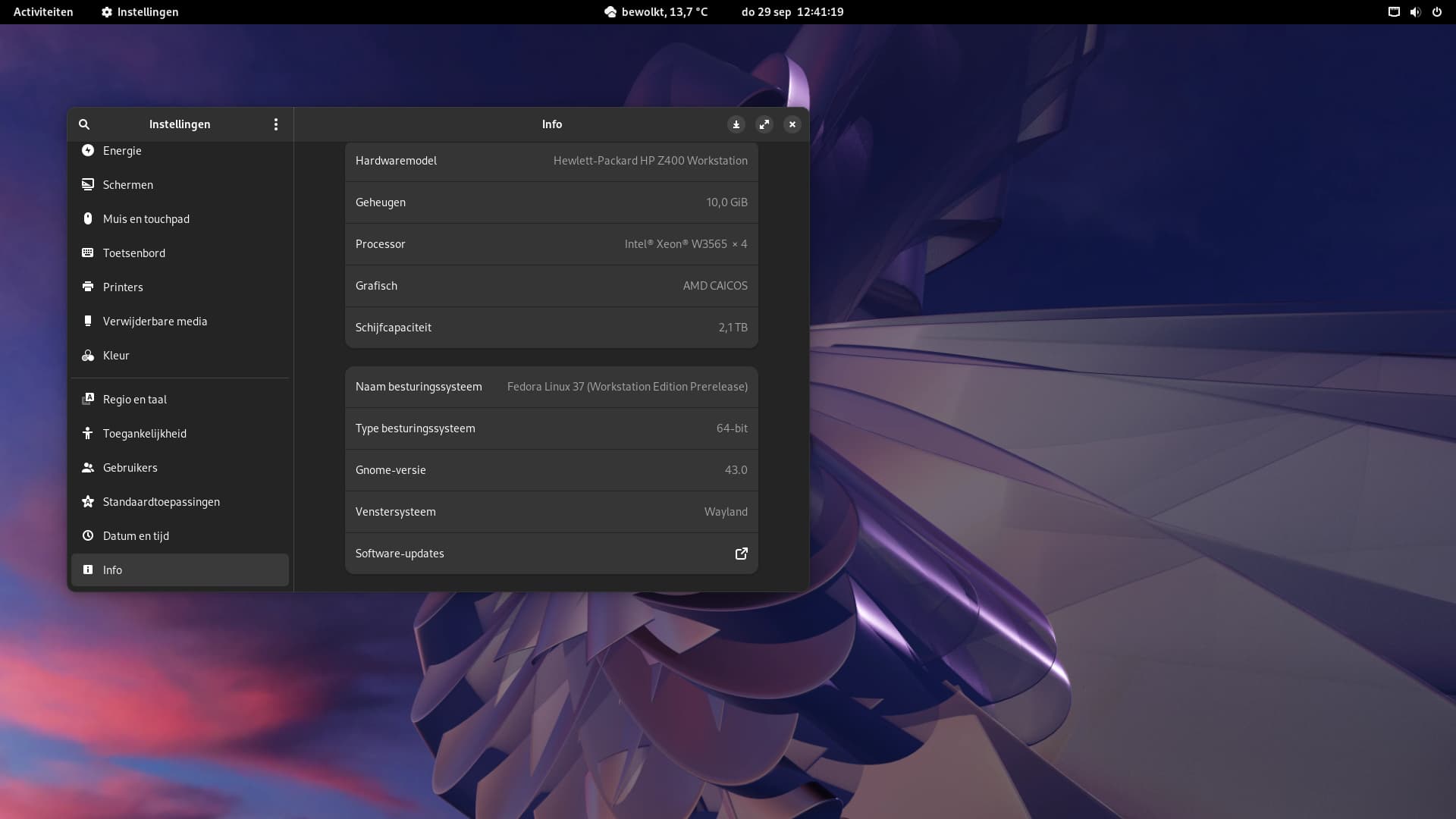The height and width of the screenshot is (819, 1456).
Task: Click the Type besturingssysteem label
Action: coord(415,428)
